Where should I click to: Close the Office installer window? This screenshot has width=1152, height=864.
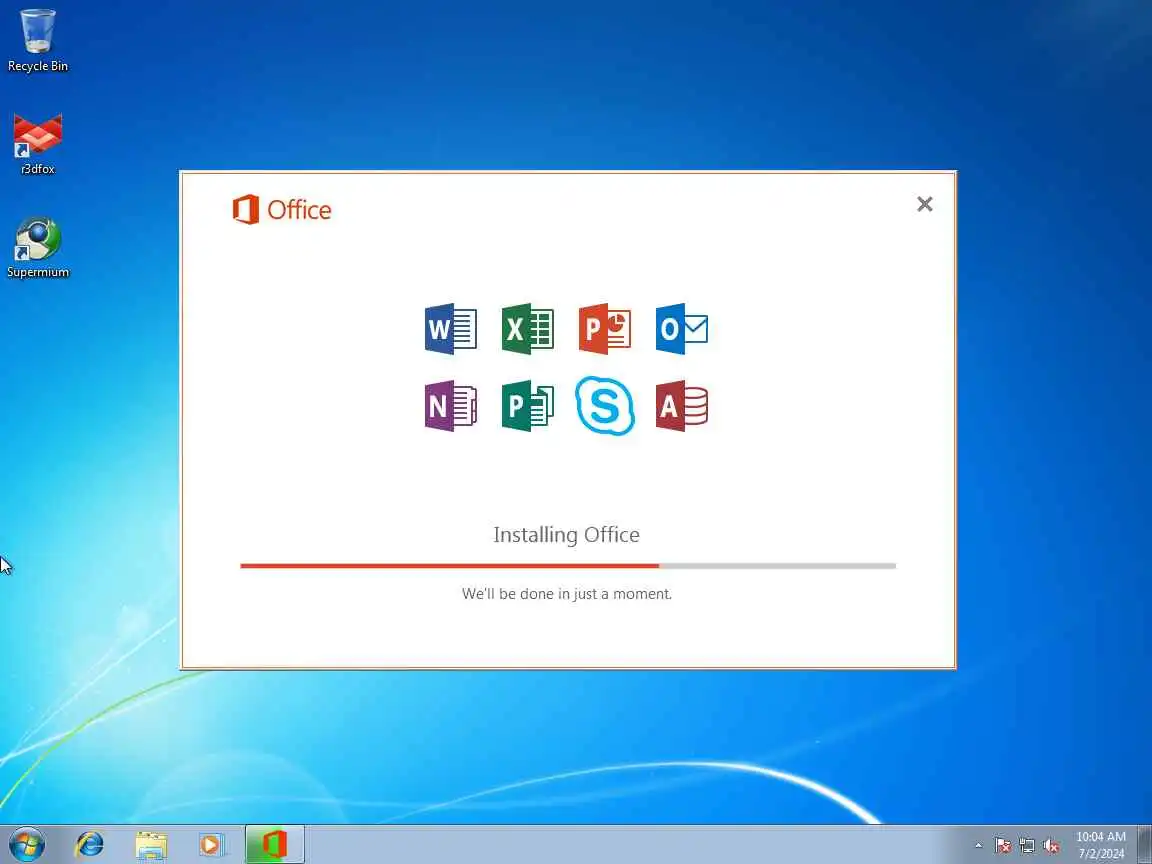[x=924, y=204]
